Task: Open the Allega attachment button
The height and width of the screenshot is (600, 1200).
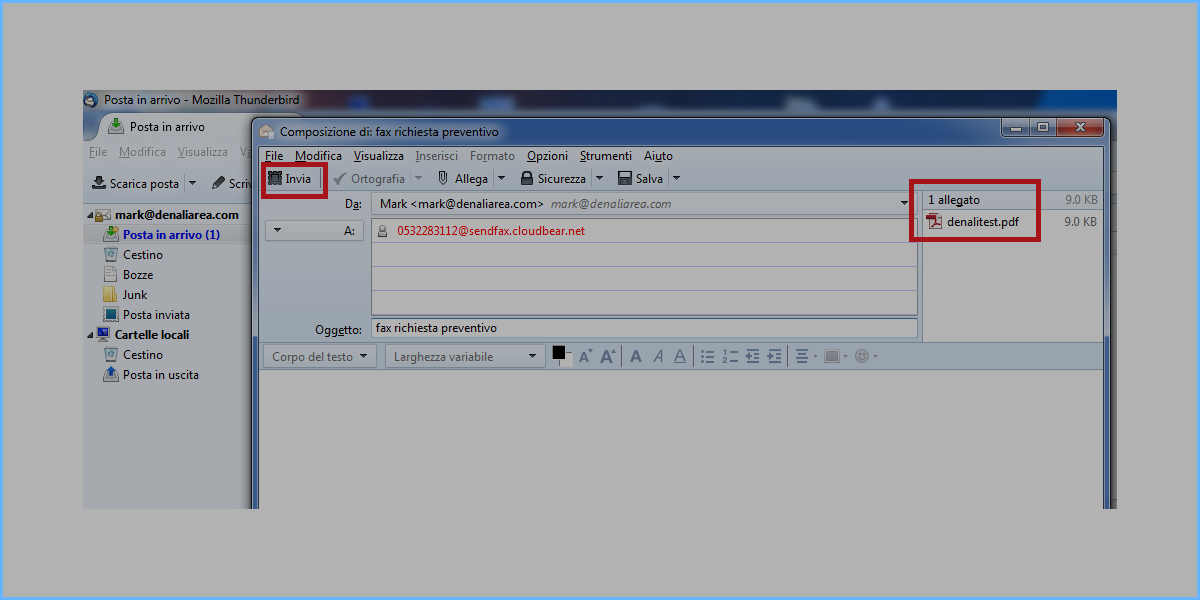Action: 462,179
